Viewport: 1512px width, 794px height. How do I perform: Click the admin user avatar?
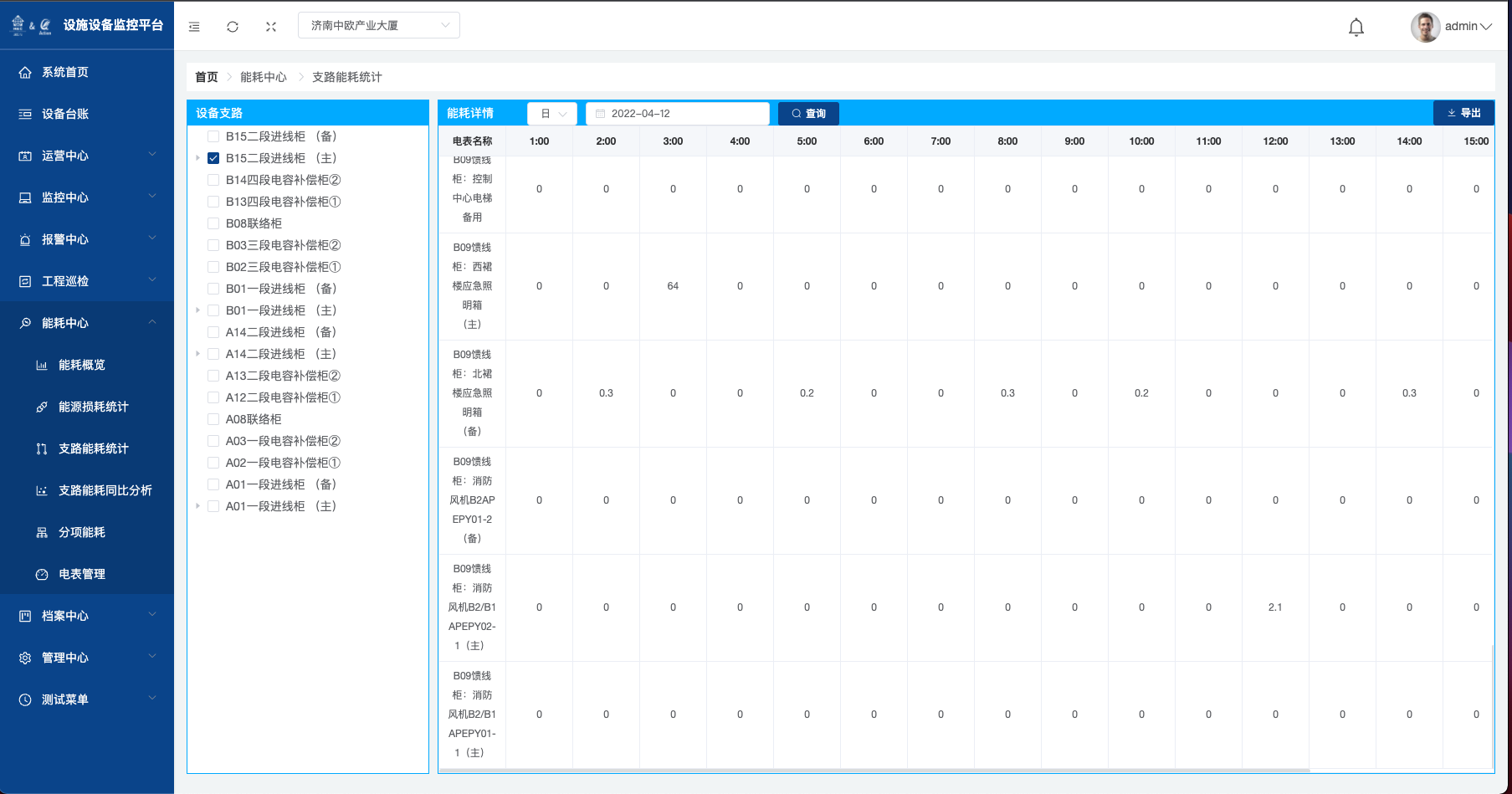click(1425, 27)
